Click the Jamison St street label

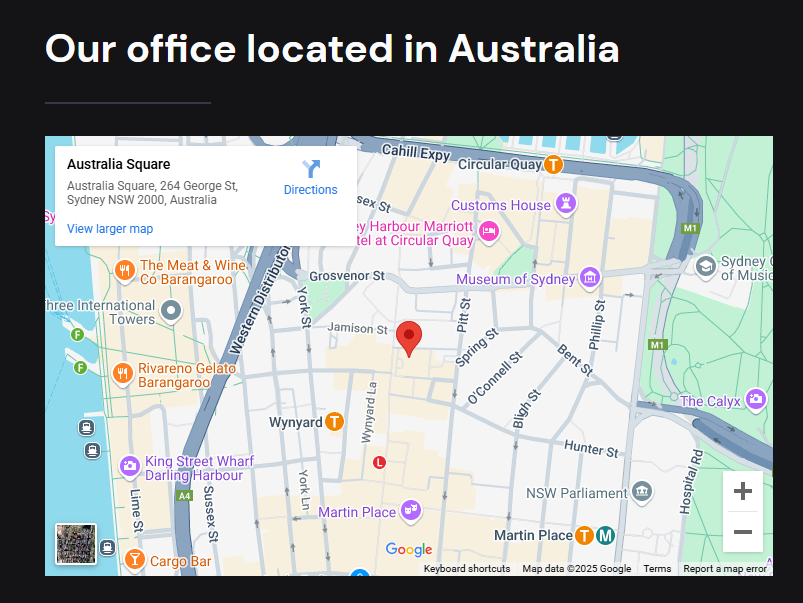[357, 328]
